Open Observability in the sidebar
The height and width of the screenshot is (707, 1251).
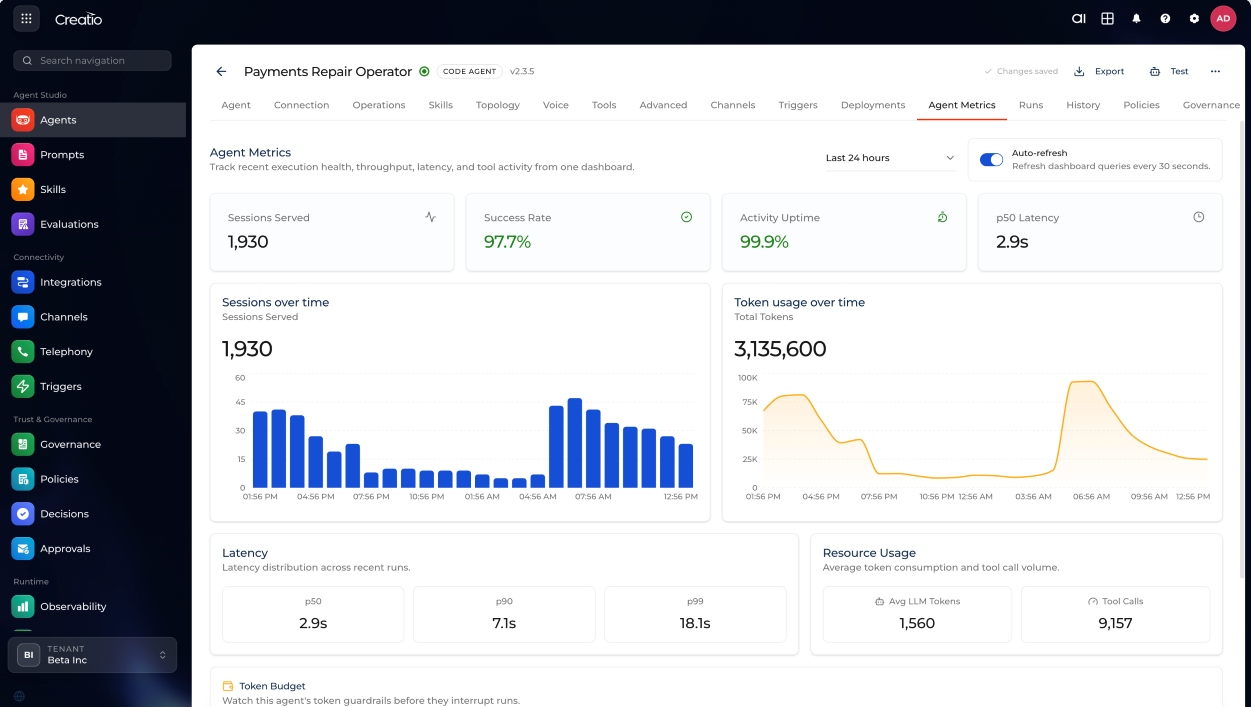click(x=72, y=607)
